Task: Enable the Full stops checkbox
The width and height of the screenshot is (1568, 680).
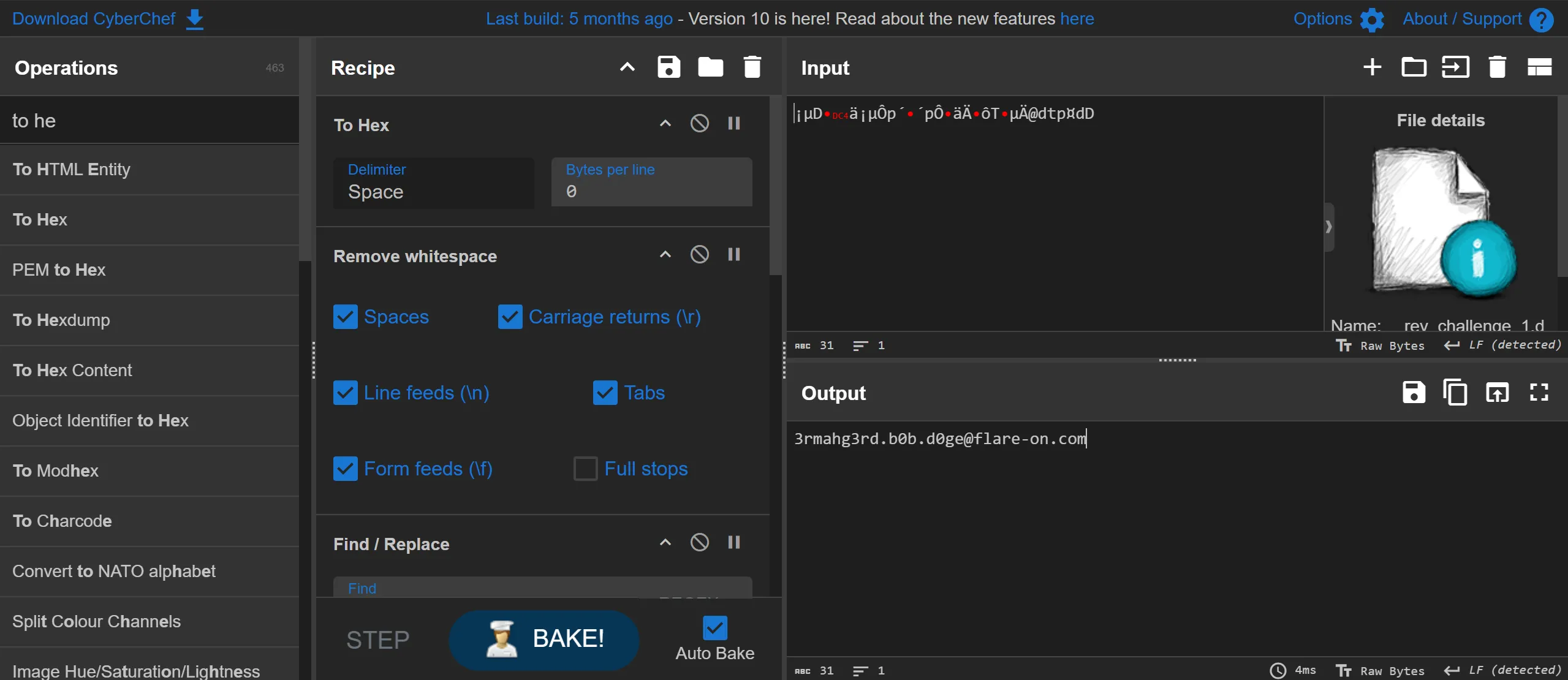Action: (585, 469)
